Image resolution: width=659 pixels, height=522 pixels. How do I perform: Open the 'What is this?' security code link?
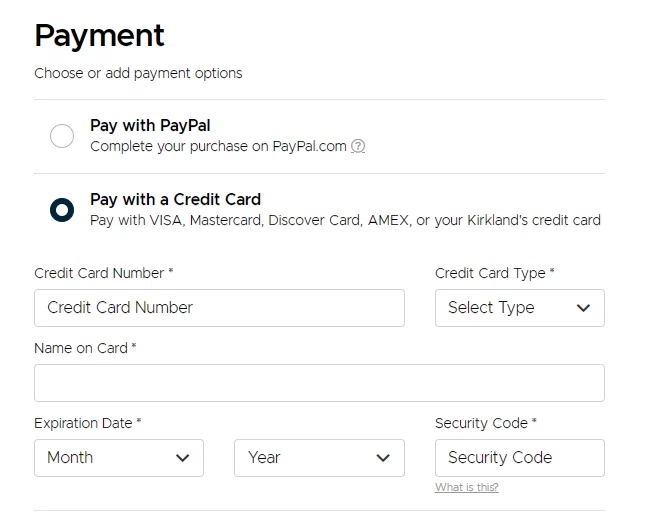pyautogui.click(x=466, y=487)
